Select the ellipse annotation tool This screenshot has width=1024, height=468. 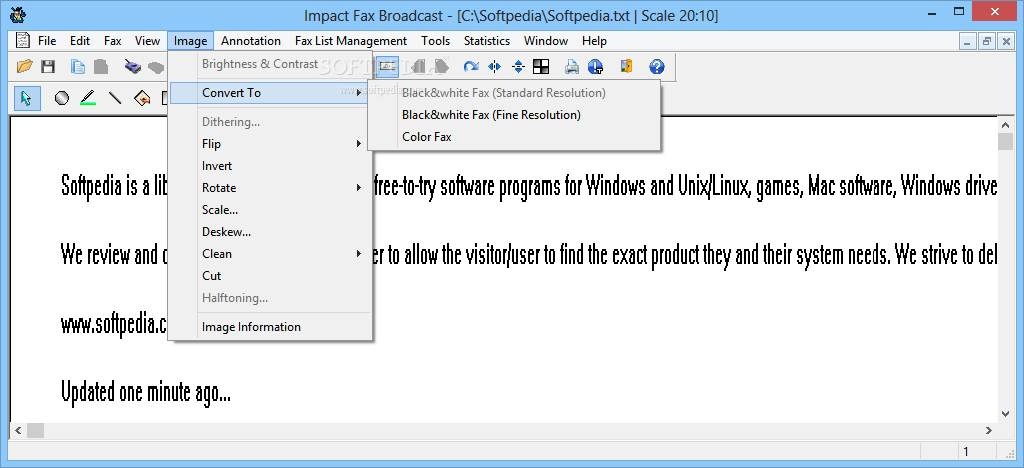[x=61, y=98]
